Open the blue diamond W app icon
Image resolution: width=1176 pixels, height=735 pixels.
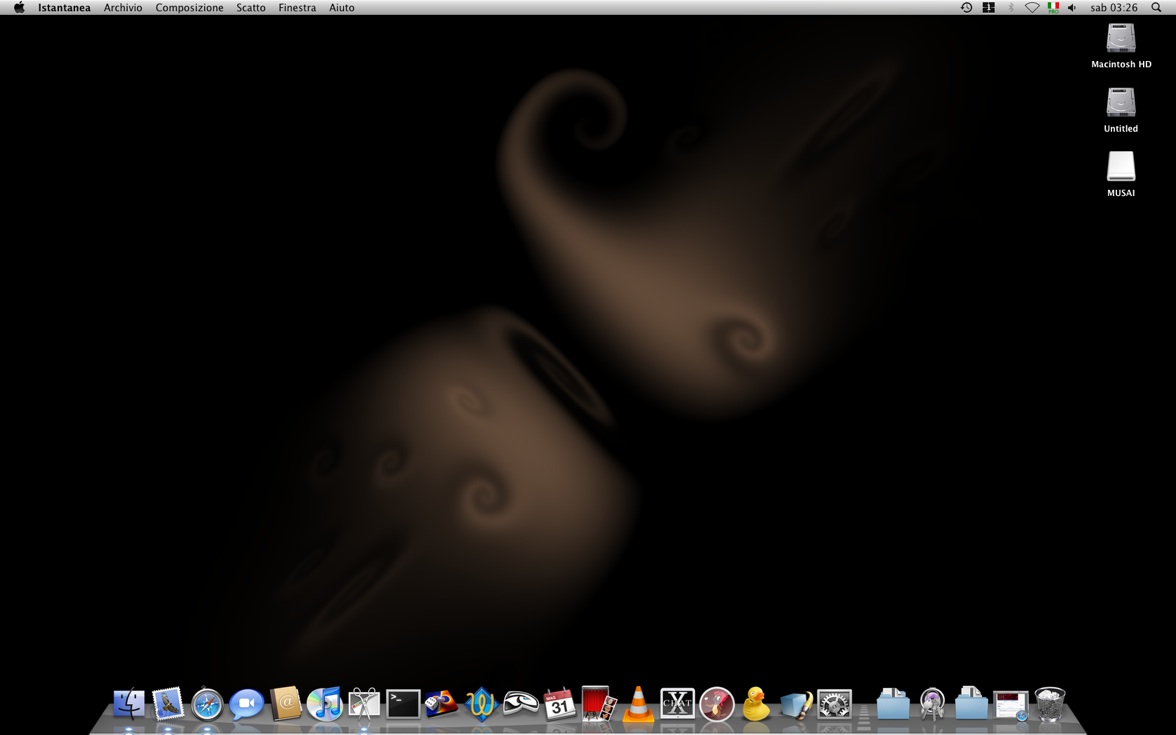[481, 704]
